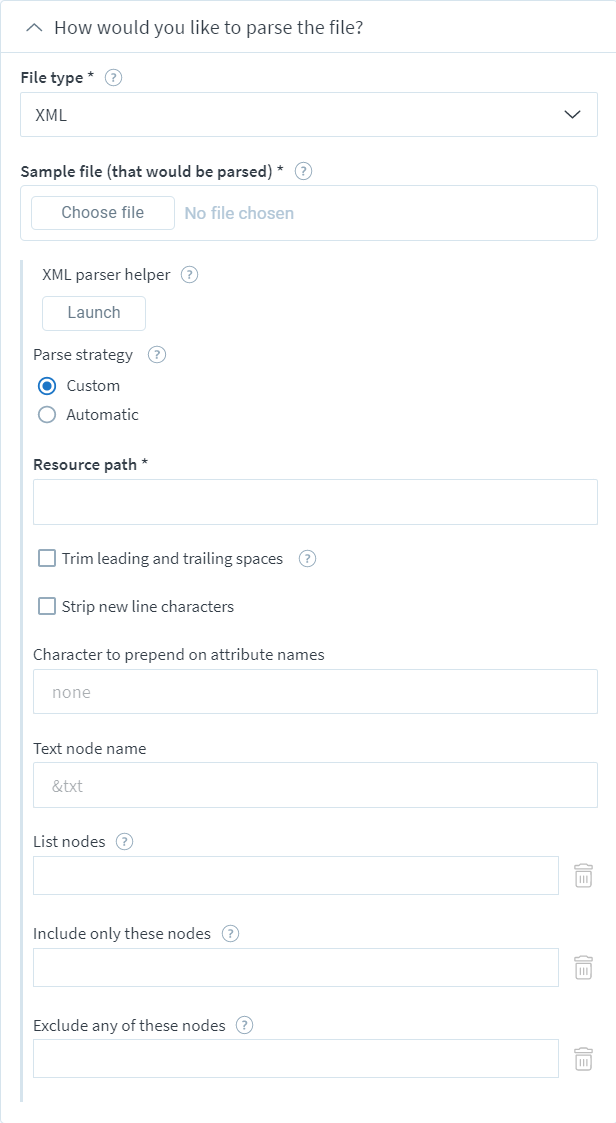
Task: View XML parser helper help tooltip
Action: (x=189, y=275)
